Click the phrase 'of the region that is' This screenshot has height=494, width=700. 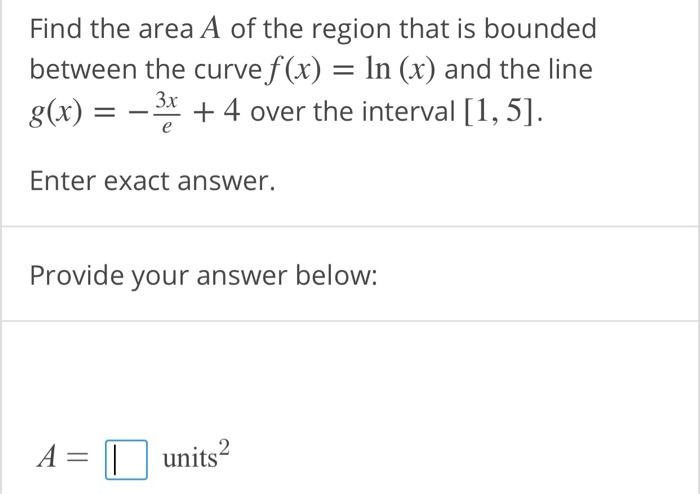[x=354, y=29]
